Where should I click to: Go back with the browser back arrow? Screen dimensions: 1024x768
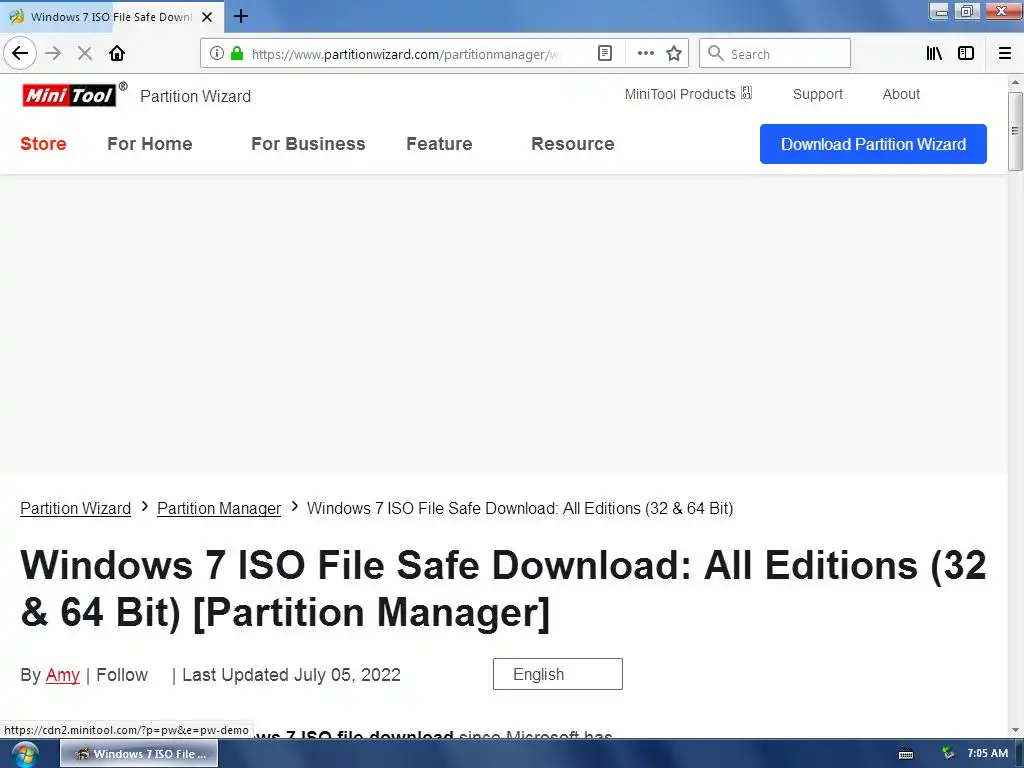point(20,53)
